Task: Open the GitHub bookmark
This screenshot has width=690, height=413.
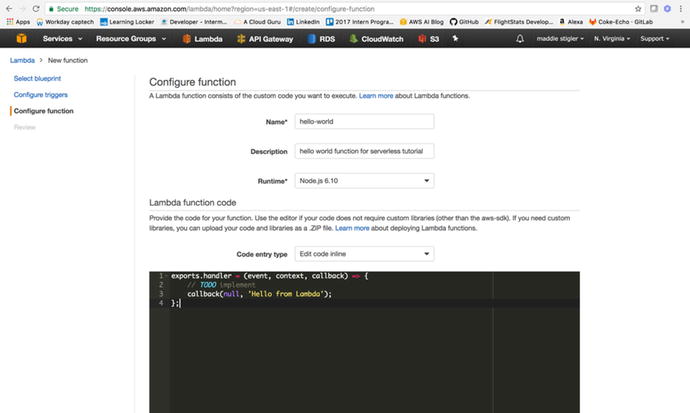Action: pos(464,22)
